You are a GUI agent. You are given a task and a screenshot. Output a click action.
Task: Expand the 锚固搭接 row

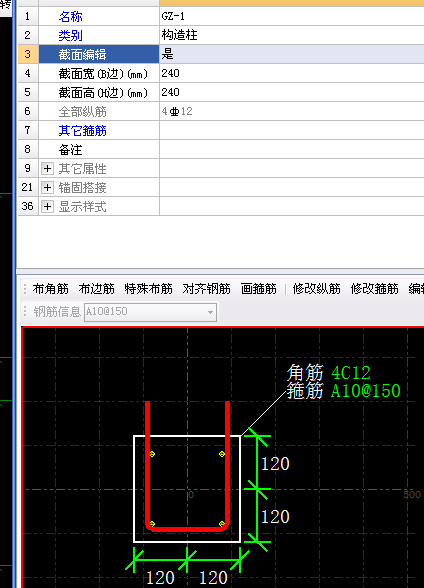click(47, 187)
